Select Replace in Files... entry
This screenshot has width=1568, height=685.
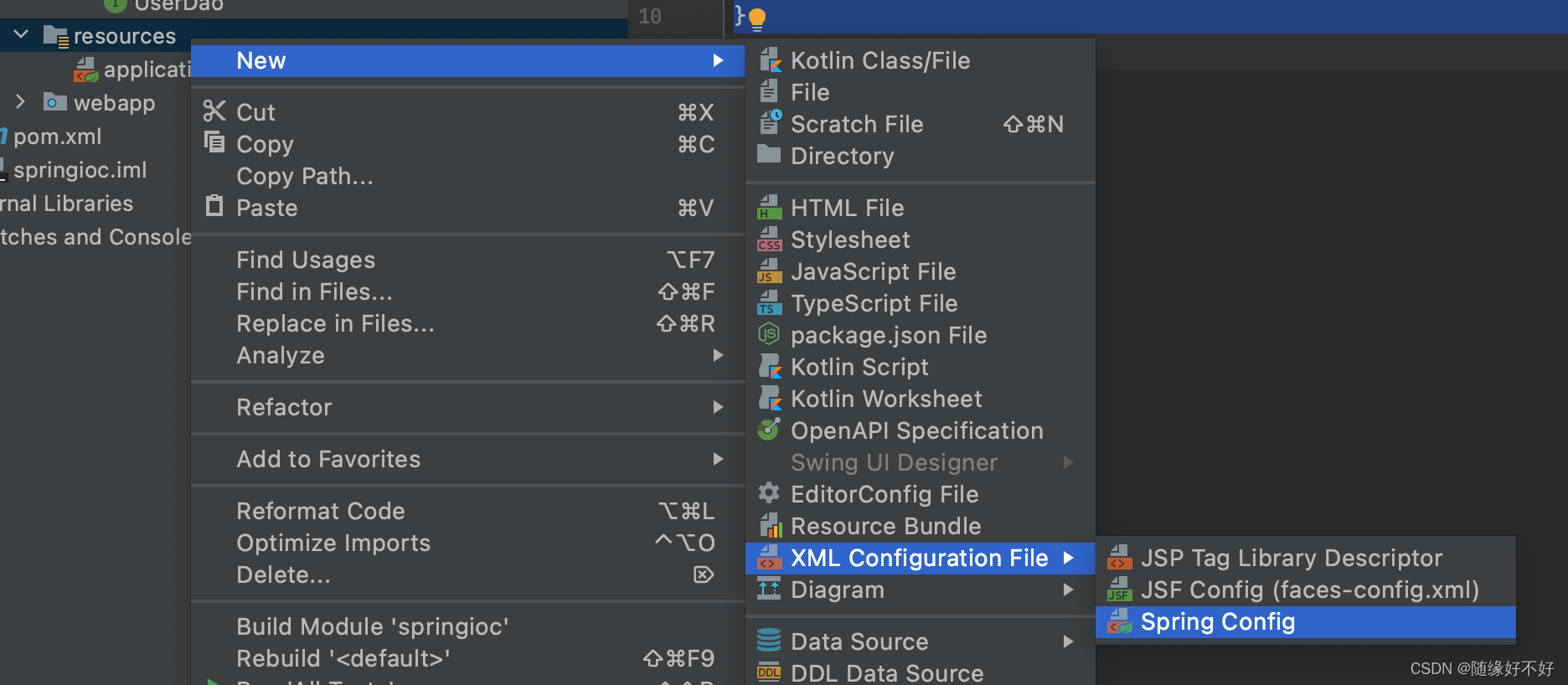pyautogui.click(x=468, y=323)
